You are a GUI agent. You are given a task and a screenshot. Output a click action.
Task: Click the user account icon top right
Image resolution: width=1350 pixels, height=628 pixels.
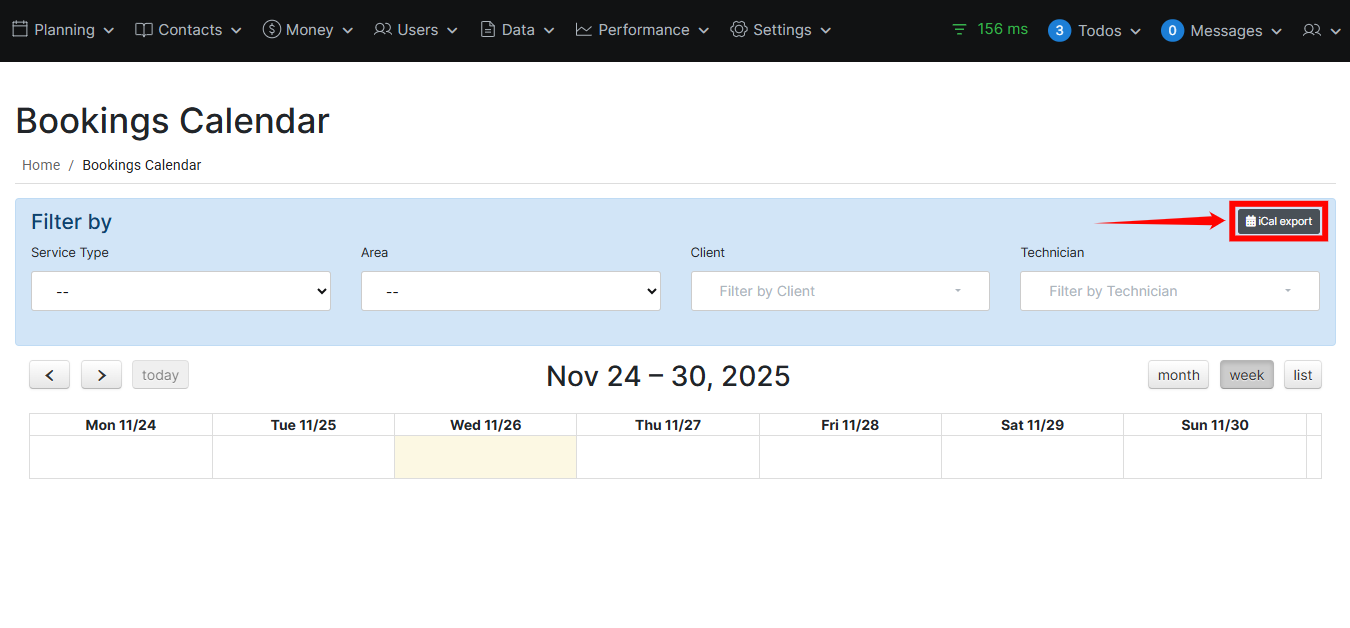[1315, 29]
